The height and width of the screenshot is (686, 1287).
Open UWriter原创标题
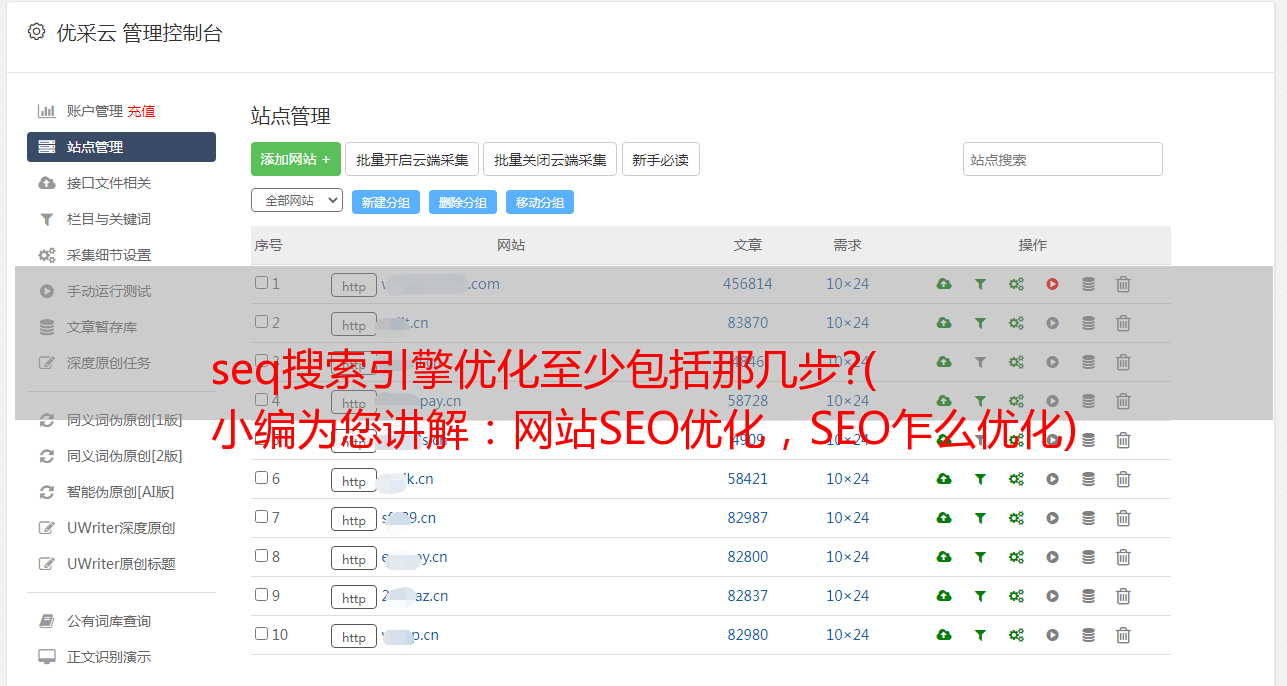121,564
